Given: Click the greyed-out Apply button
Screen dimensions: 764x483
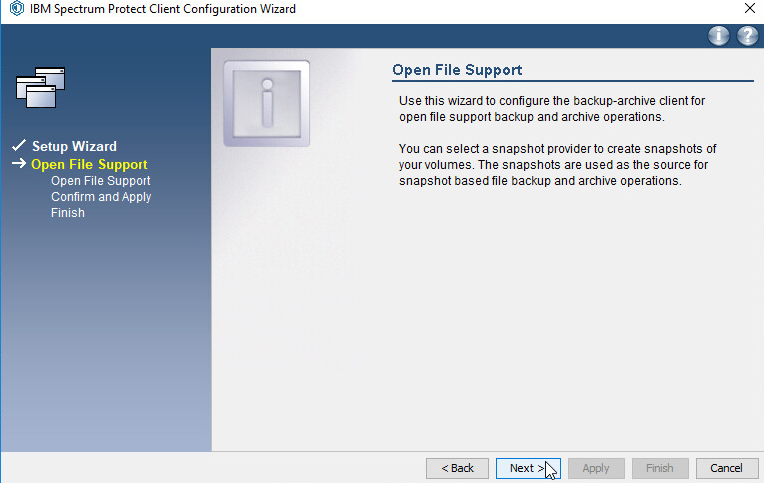Looking at the screenshot, I should (x=596, y=468).
